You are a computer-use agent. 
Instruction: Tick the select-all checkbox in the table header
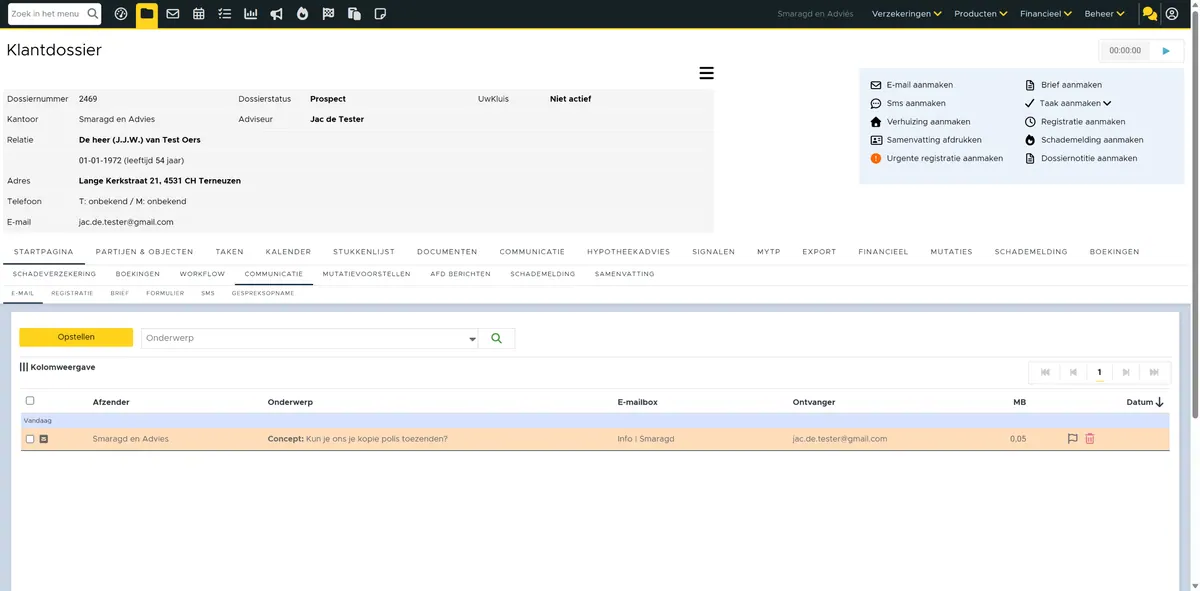click(30, 401)
